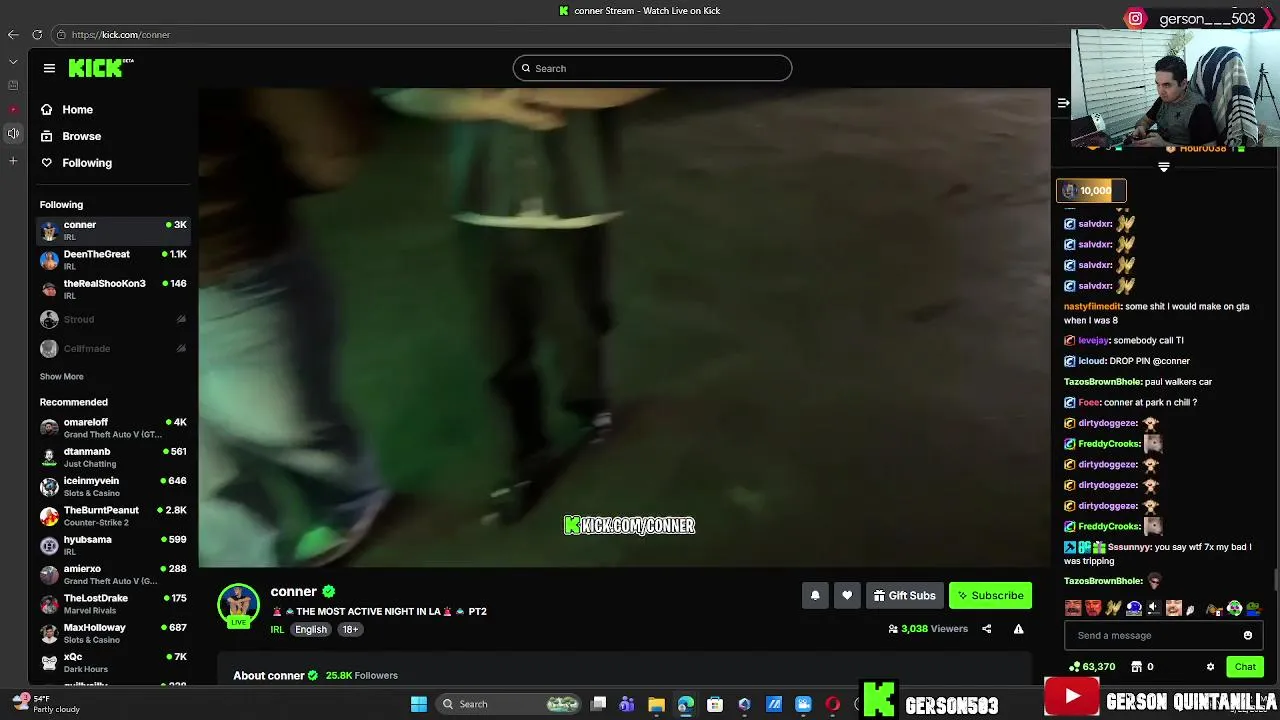
Task: Open amierxo recommended channel
Action: pyautogui.click(x=113, y=574)
